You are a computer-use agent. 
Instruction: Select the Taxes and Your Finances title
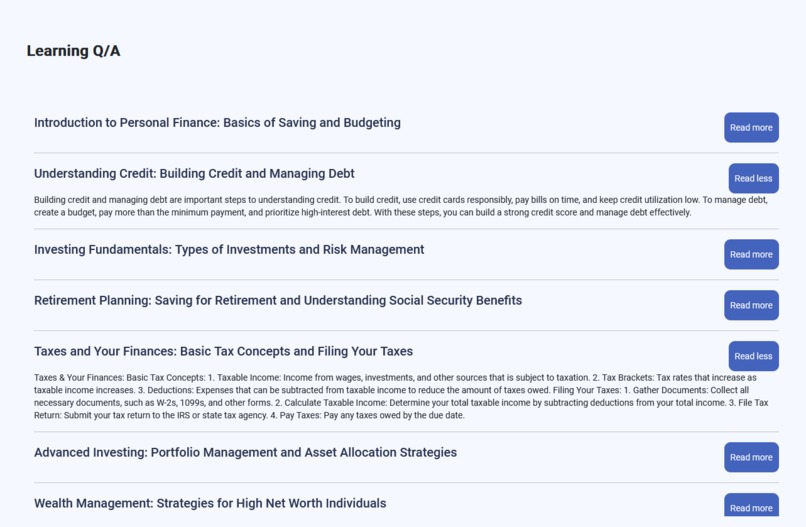(223, 352)
